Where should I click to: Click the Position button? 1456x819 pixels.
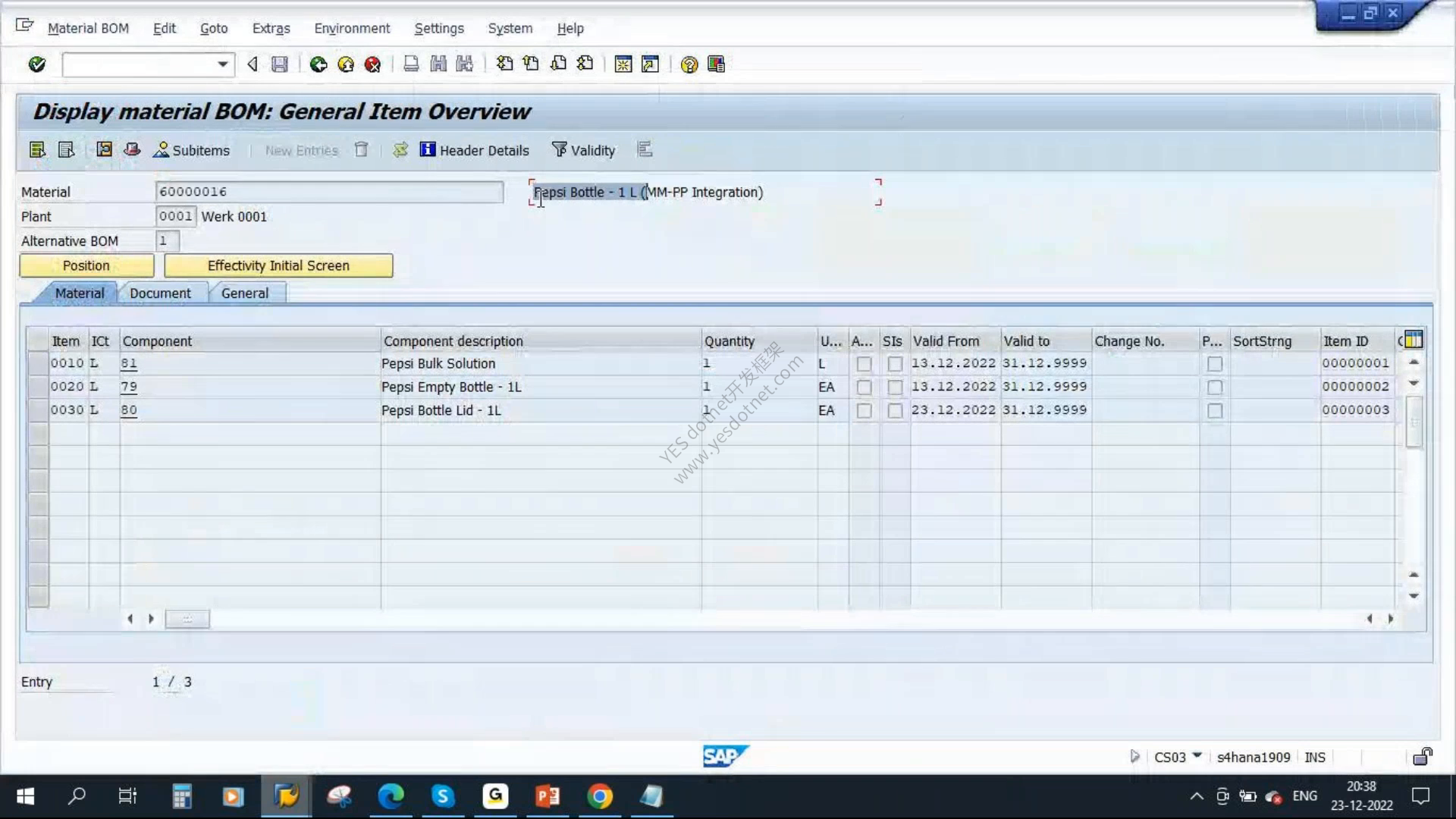[x=86, y=266]
